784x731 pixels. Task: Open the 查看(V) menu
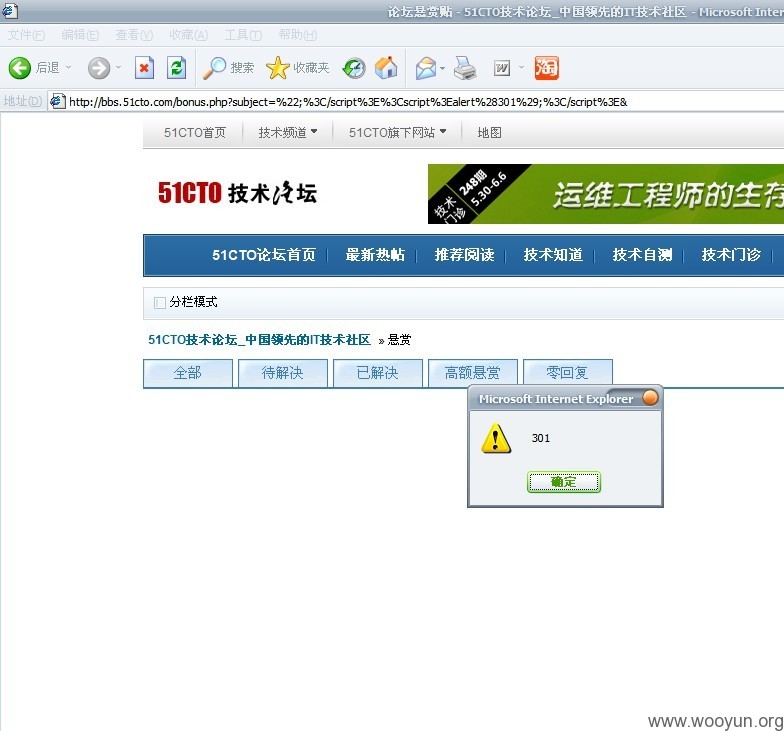[134, 34]
